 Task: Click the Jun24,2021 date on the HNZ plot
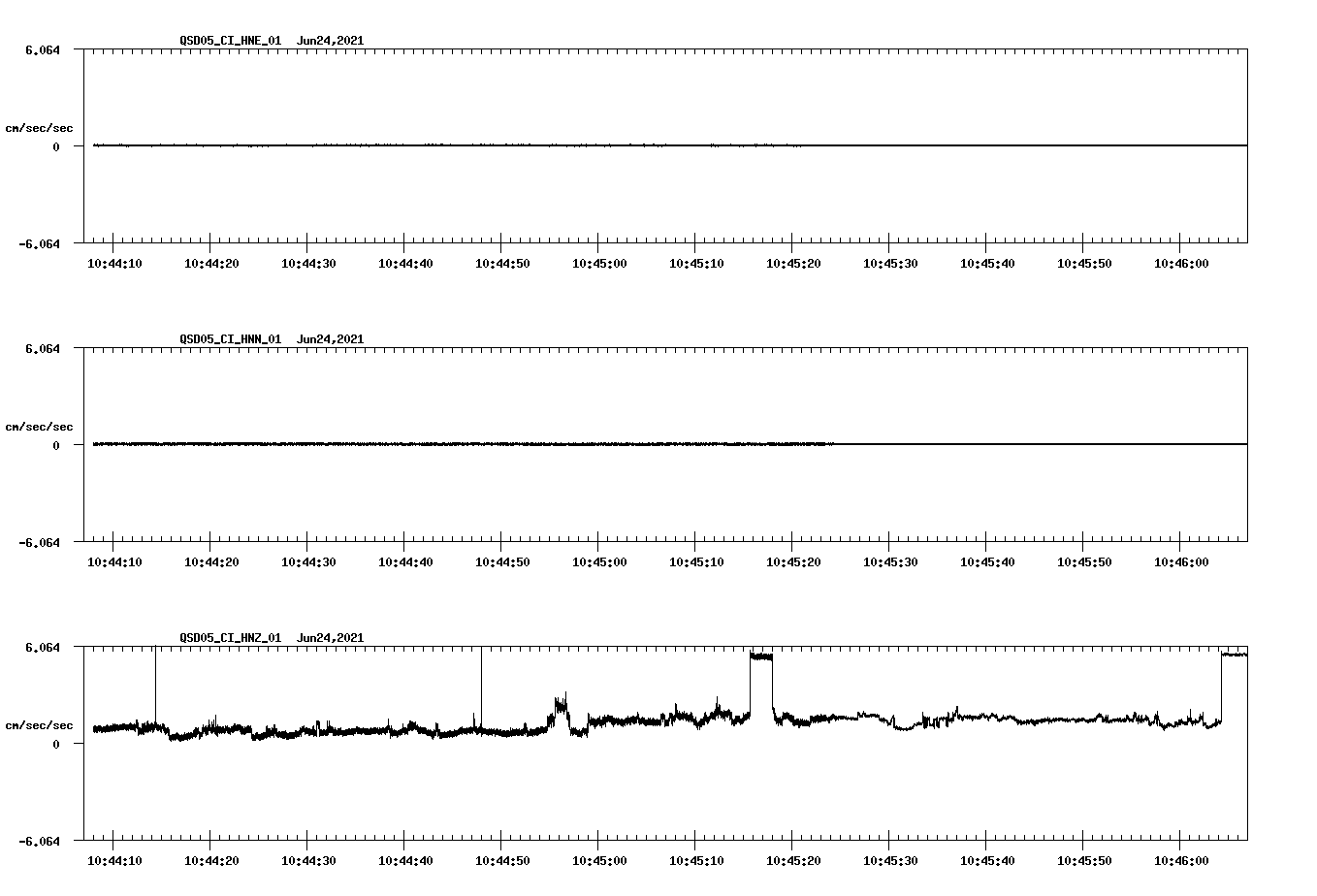[x=331, y=638]
